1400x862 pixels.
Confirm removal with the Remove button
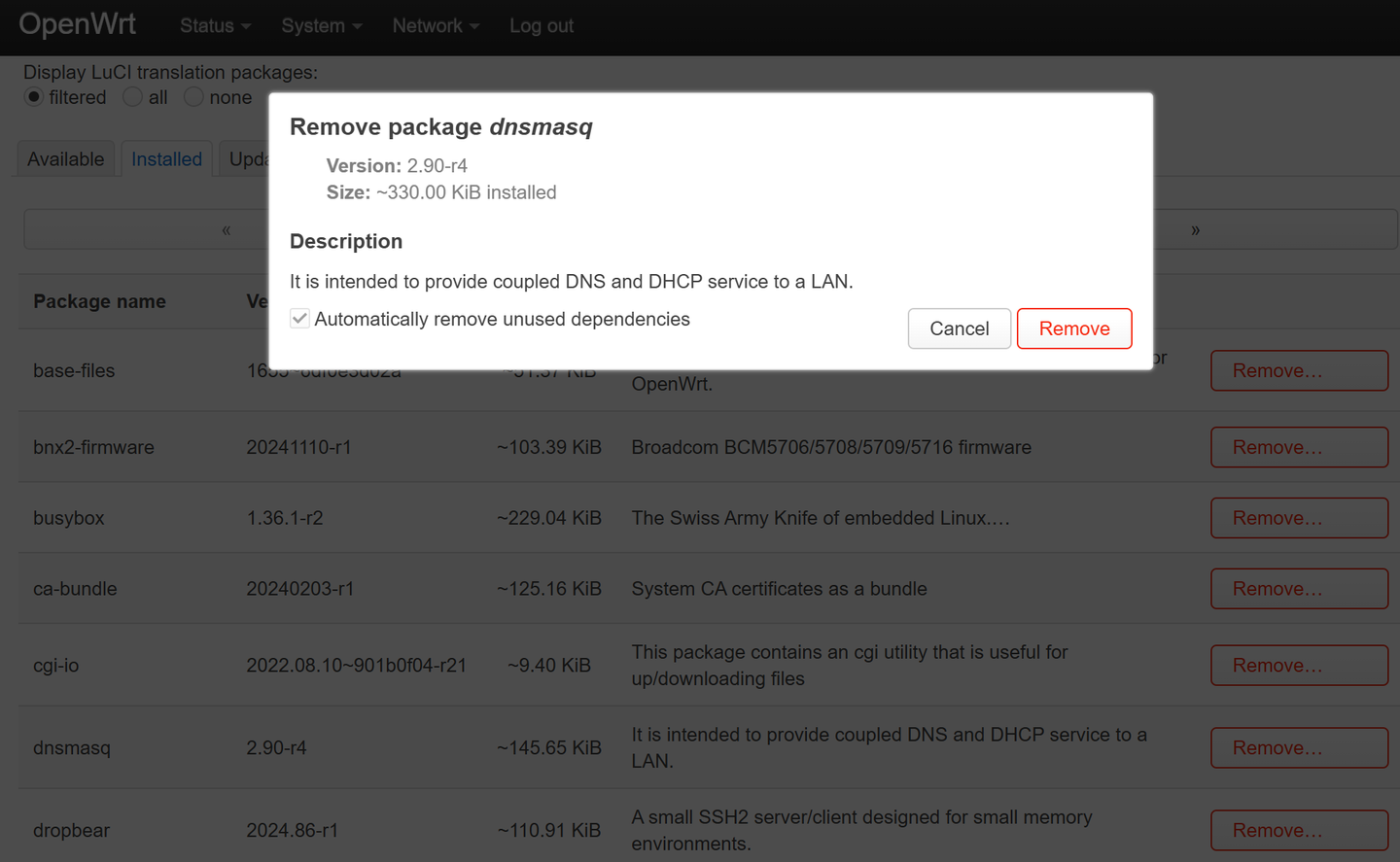(1073, 328)
